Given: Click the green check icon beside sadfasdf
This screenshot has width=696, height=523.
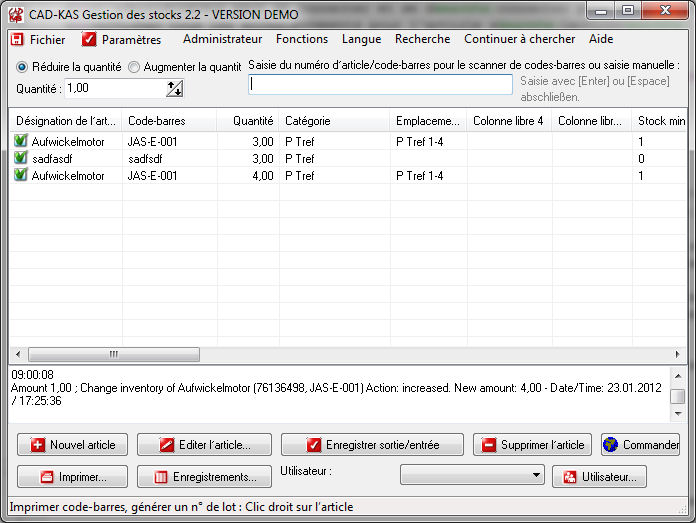Looking at the screenshot, I should [21, 158].
